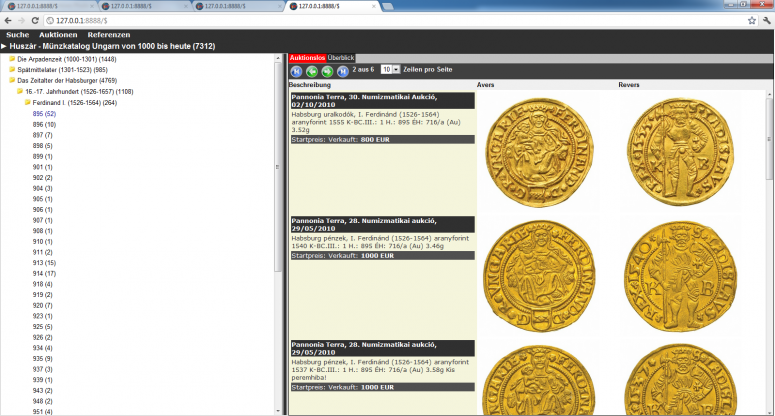View revers image of the 1540 coin
The height and width of the screenshot is (416, 775).
(681, 276)
